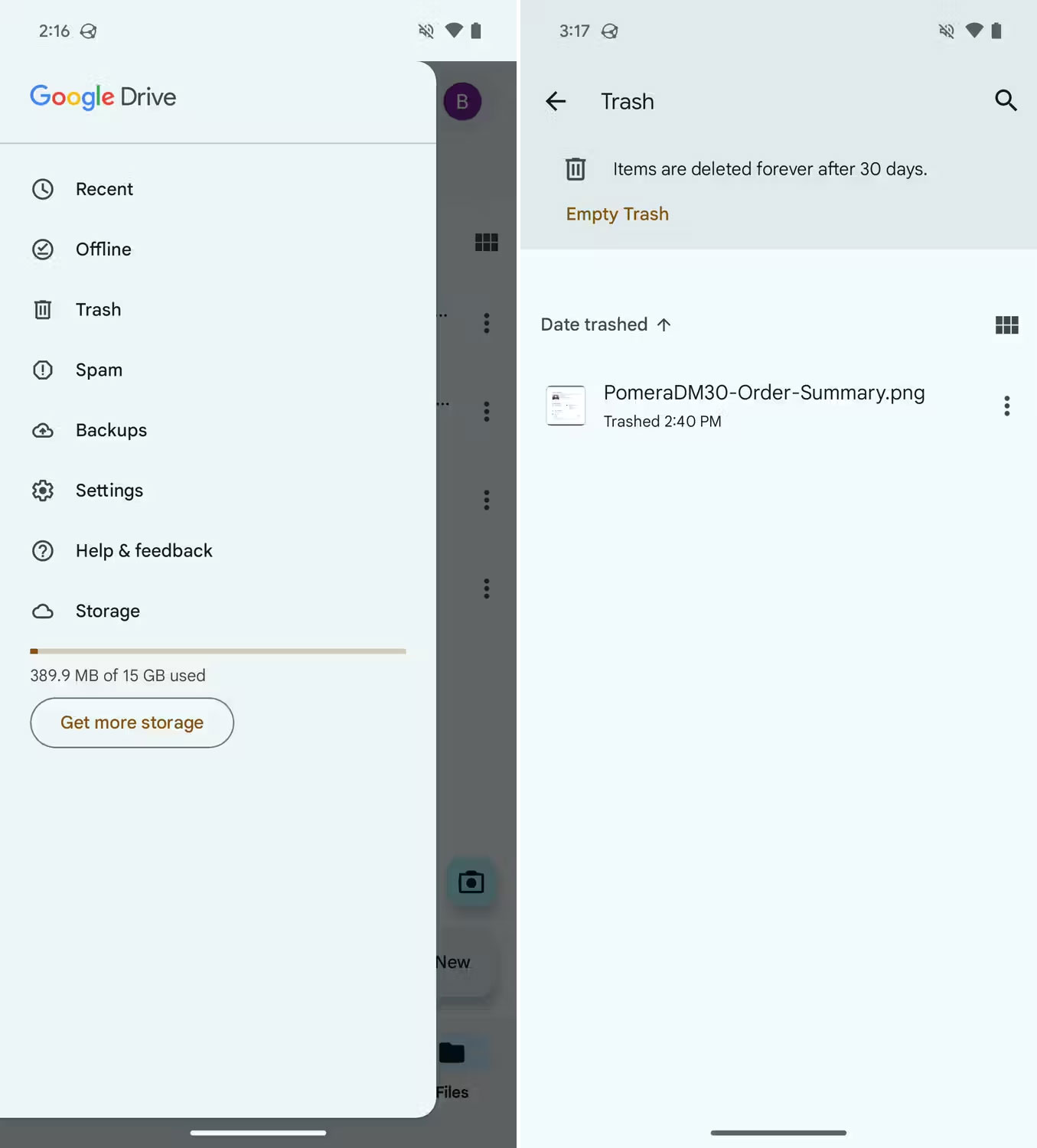Open Recent files from the sidebar
Image resolution: width=1037 pixels, height=1148 pixels.
point(104,189)
